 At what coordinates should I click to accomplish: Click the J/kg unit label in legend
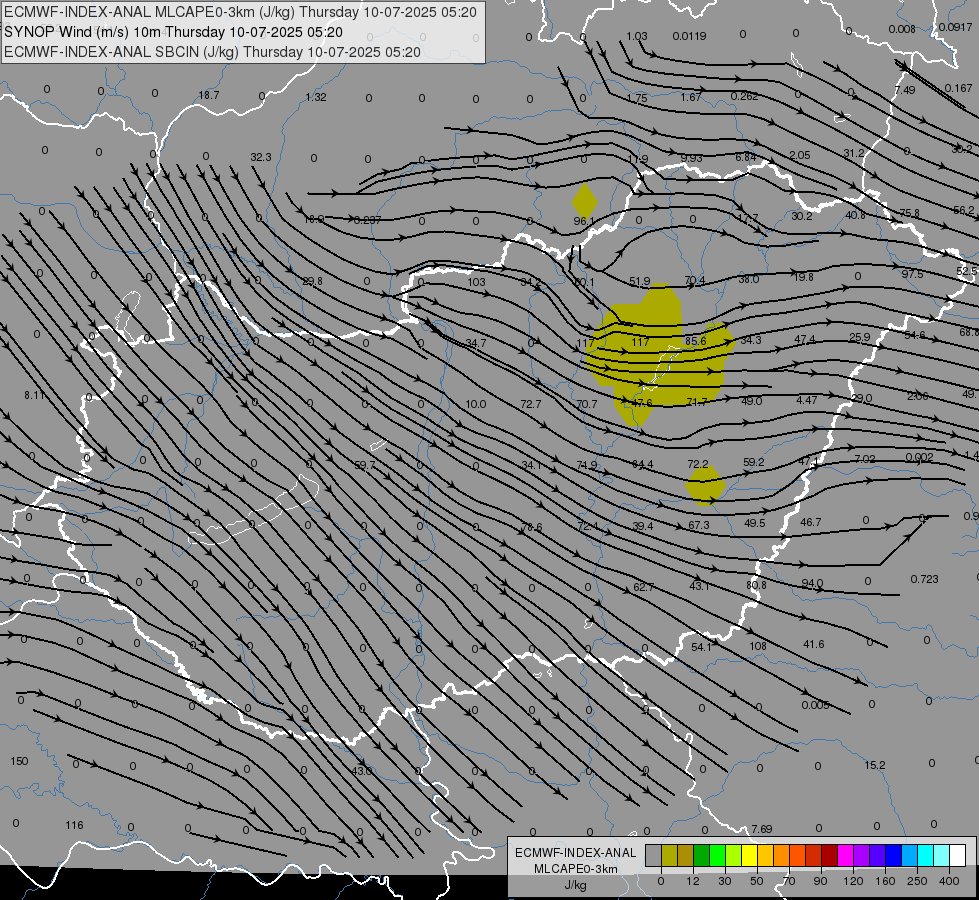[576, 885]
